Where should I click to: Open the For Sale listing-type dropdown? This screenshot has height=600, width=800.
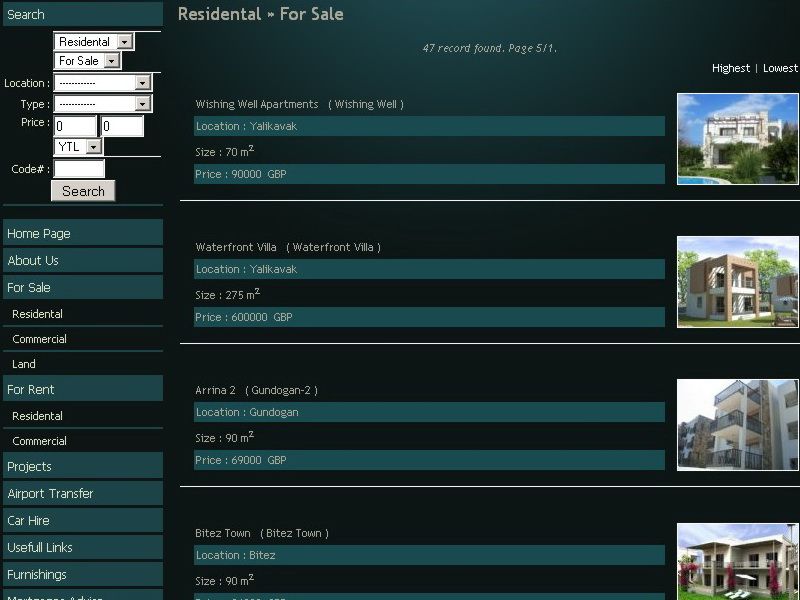click(x=87, y=61)
